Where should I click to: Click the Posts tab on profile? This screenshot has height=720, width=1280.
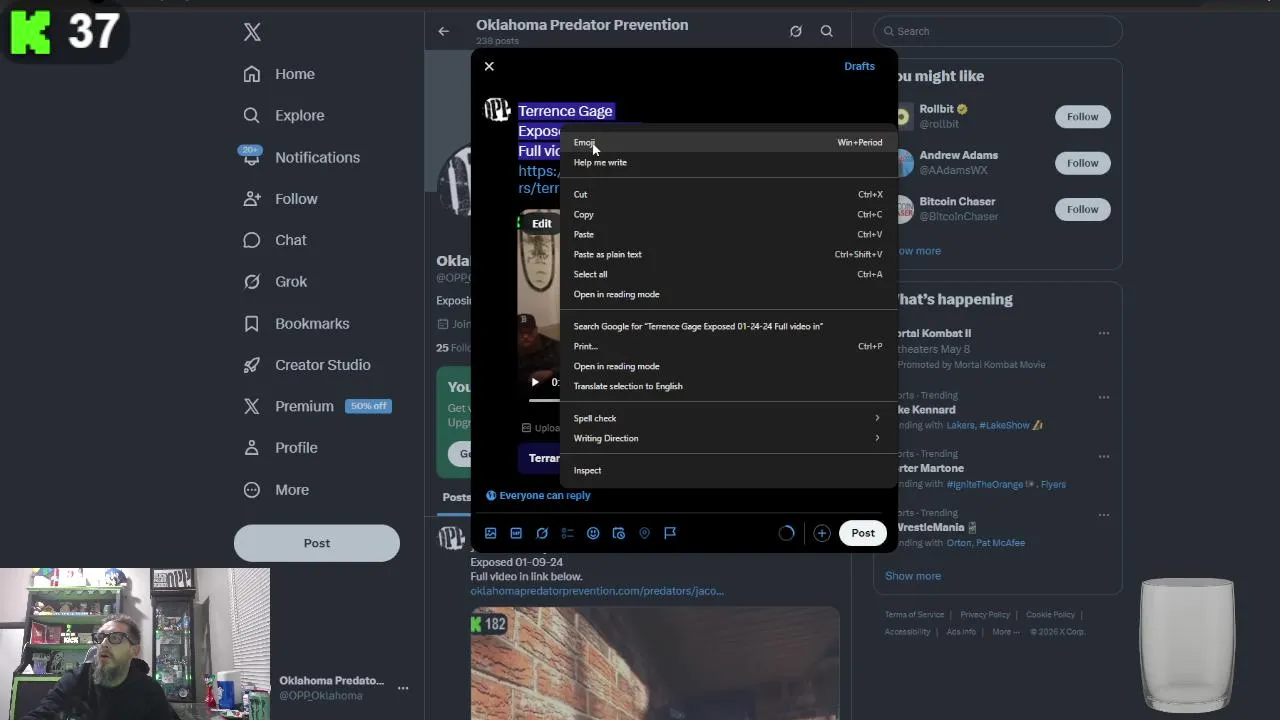[456, 497]
